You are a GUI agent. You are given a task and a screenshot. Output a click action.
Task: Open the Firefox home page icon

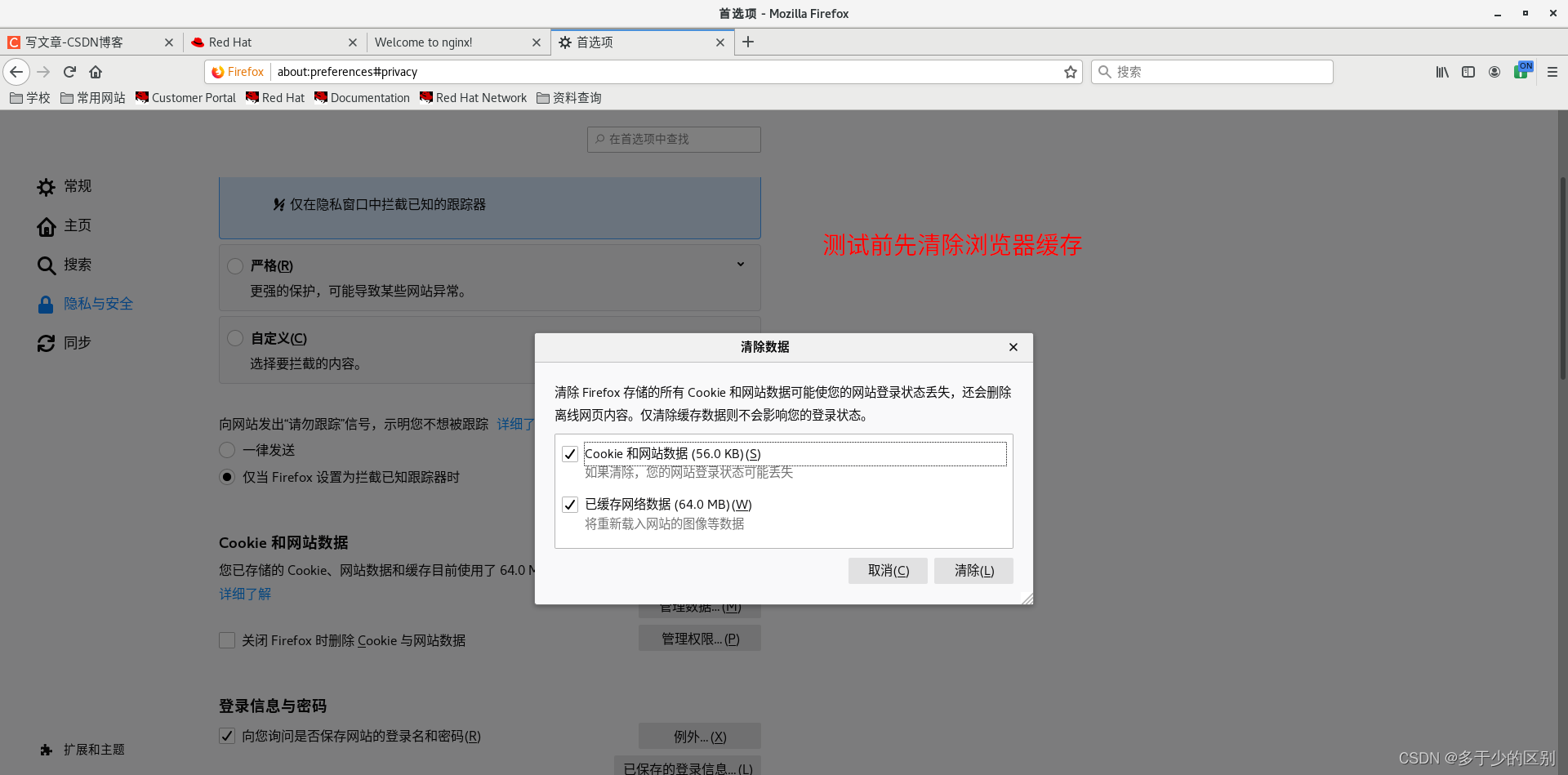click(96, 72)
